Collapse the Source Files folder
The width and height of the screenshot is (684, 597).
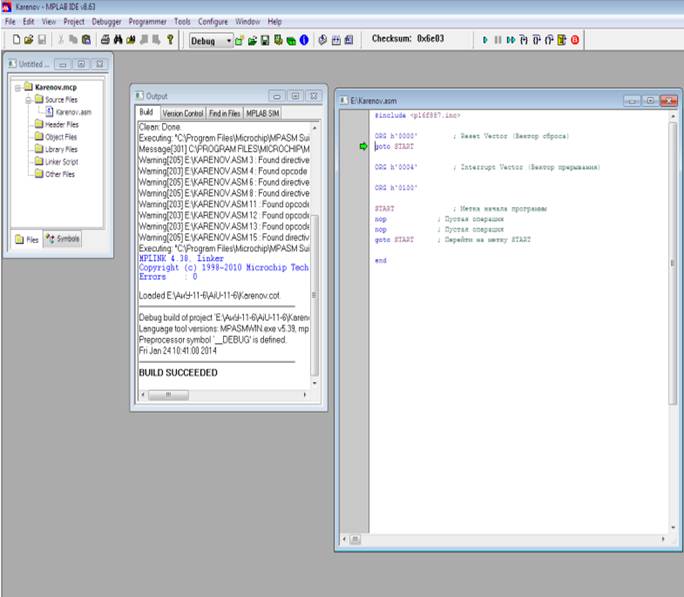click(x=28, y=100)
